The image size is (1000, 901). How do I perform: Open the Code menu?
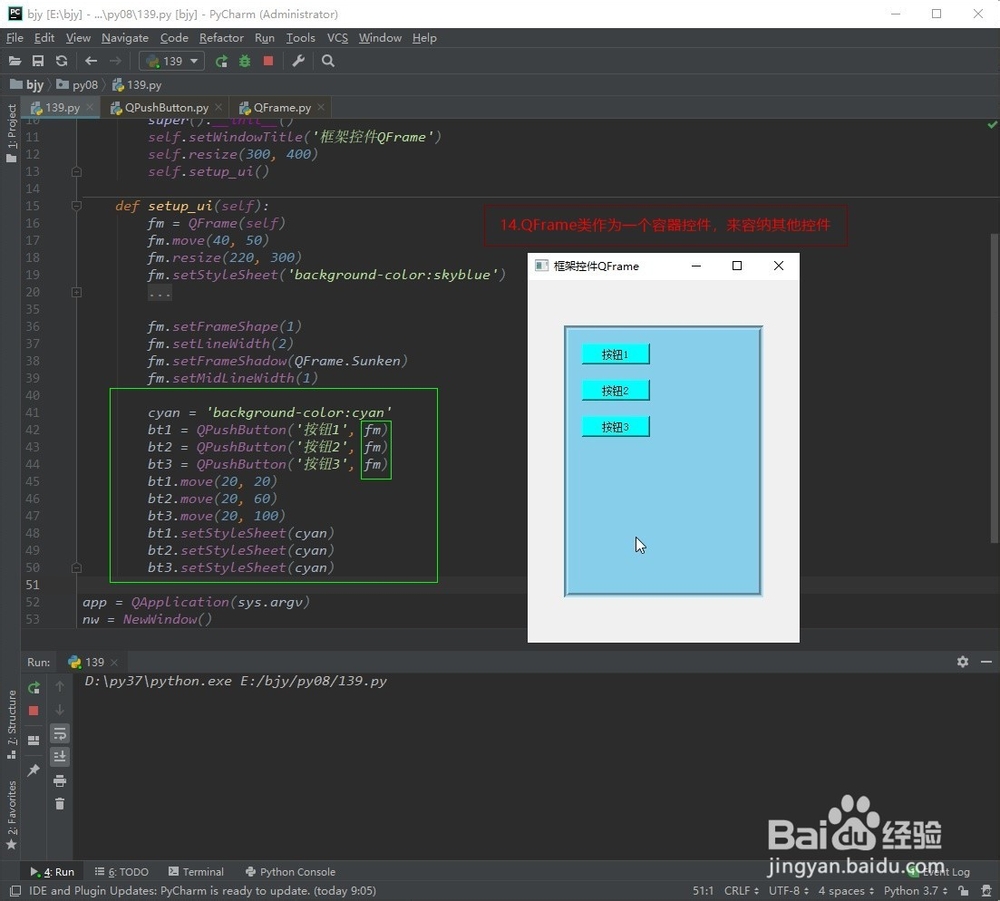pyautogui.click(x=174, y=38)
